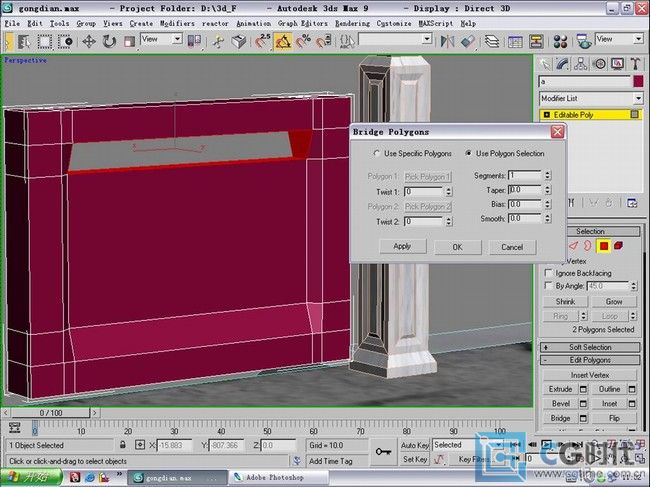Activate the Select and Scale tool

(x=129, y=41)
